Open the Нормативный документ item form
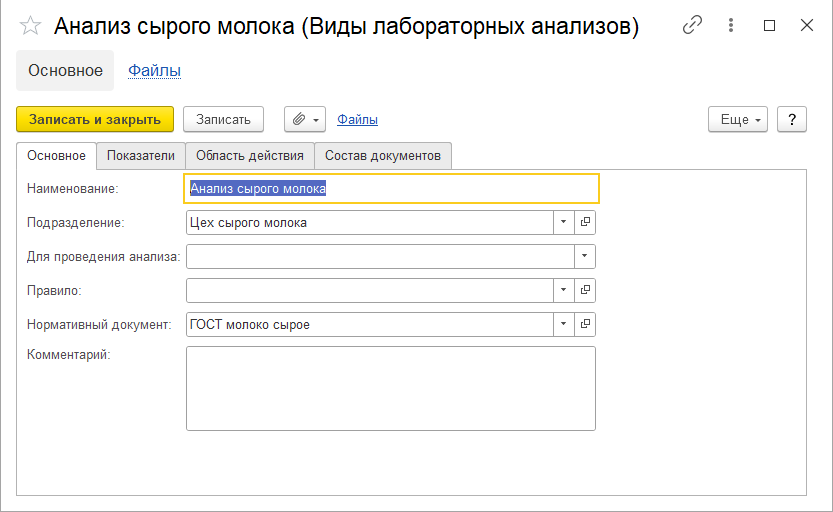This screenshot has width=833, height=512. pos(586,324)
